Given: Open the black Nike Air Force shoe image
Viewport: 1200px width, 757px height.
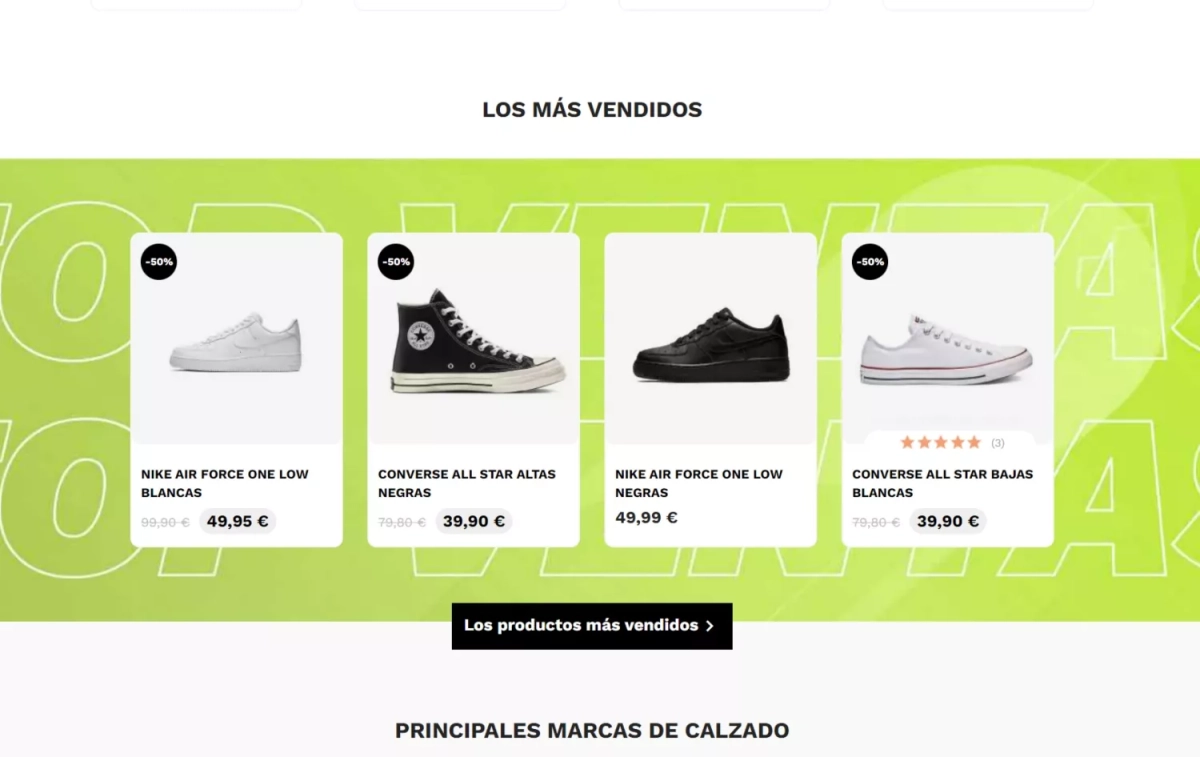Looking at the screenshot, I should pyautogui.click(x=711, y=345).
